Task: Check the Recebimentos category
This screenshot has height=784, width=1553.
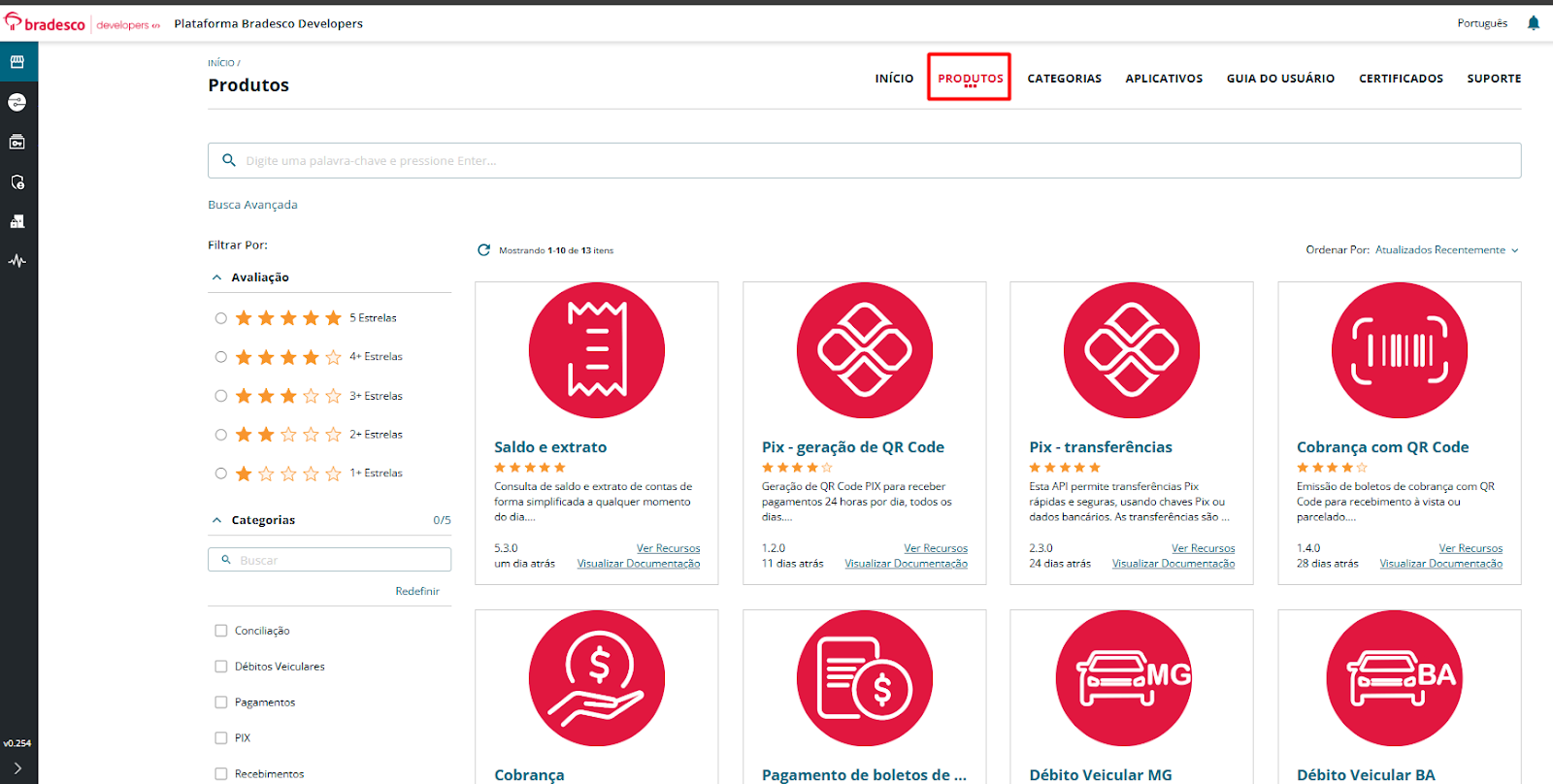Action: (221, 774)
